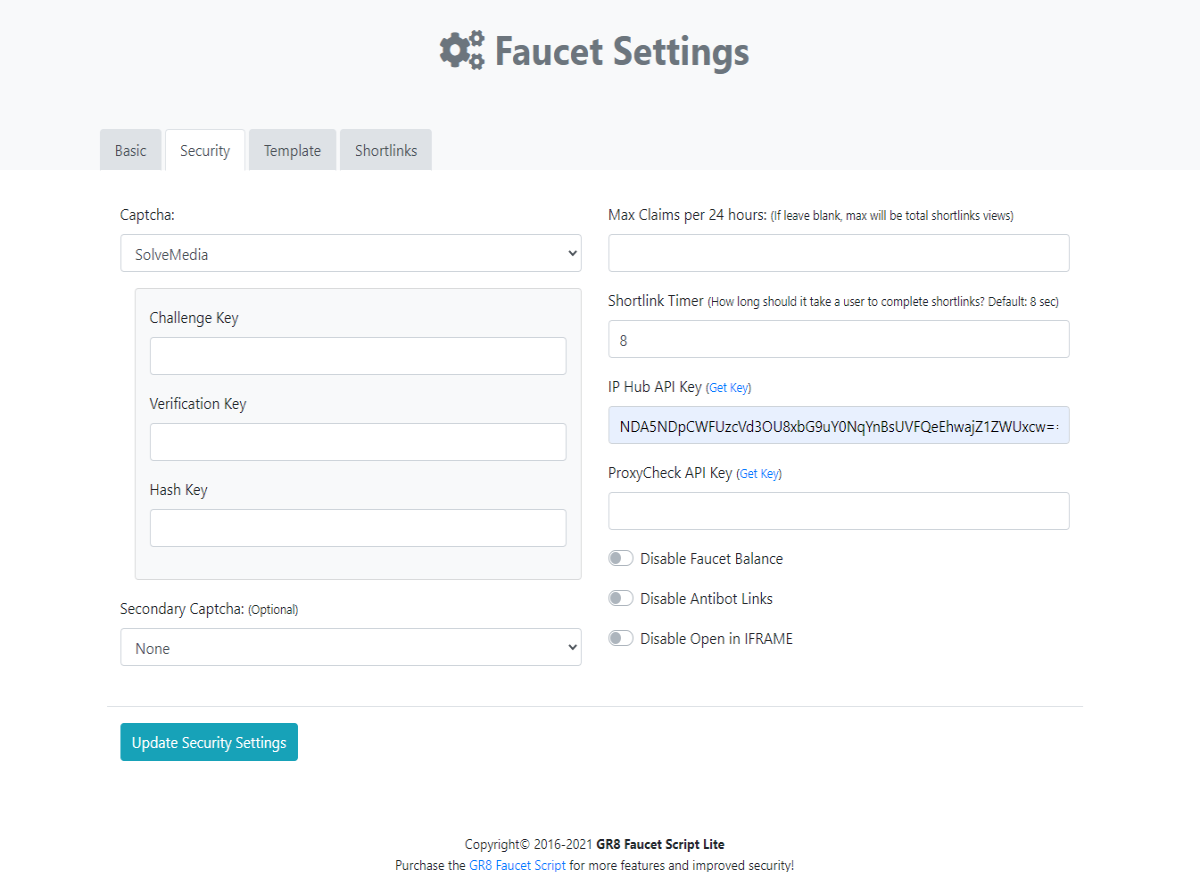Click Update Security Settings button
Screen dimensions: 1200x872
pos(209,742)
